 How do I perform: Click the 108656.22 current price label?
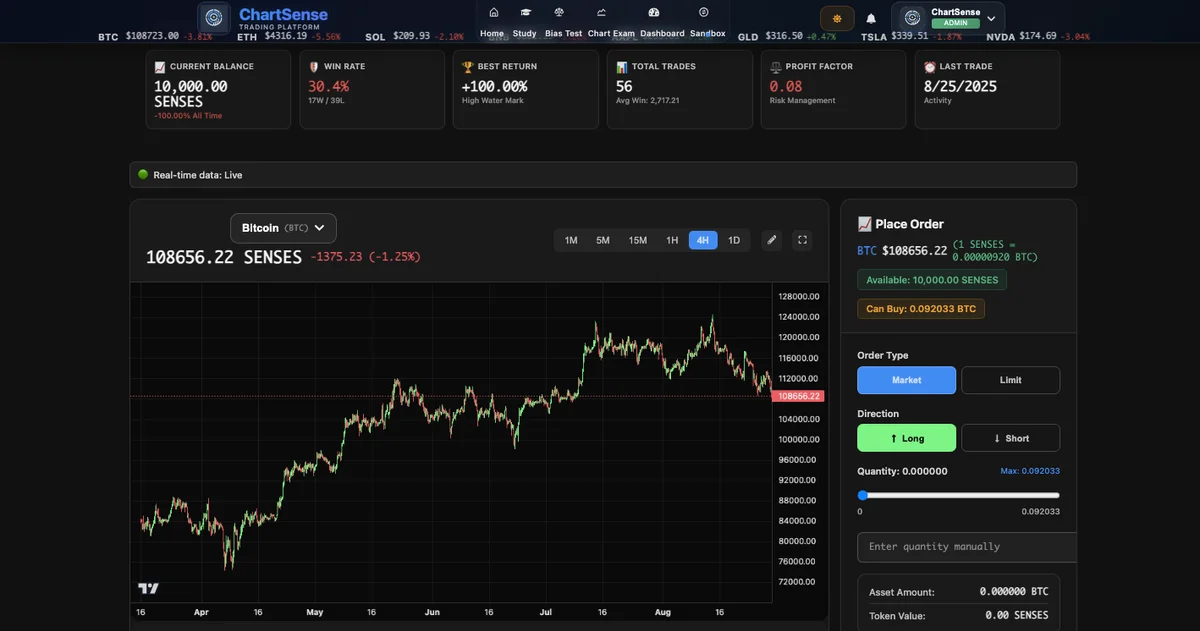(797, 396)
